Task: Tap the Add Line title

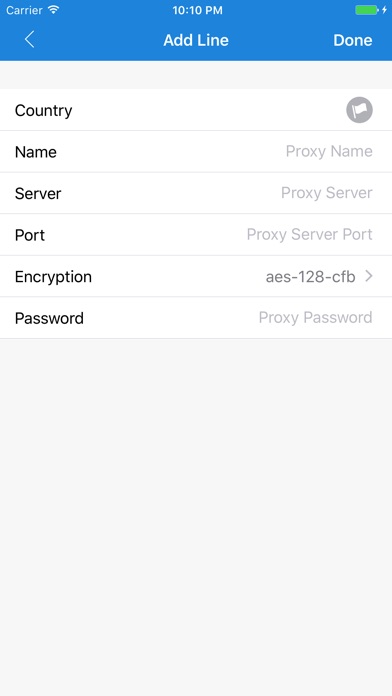Action: 196,40
